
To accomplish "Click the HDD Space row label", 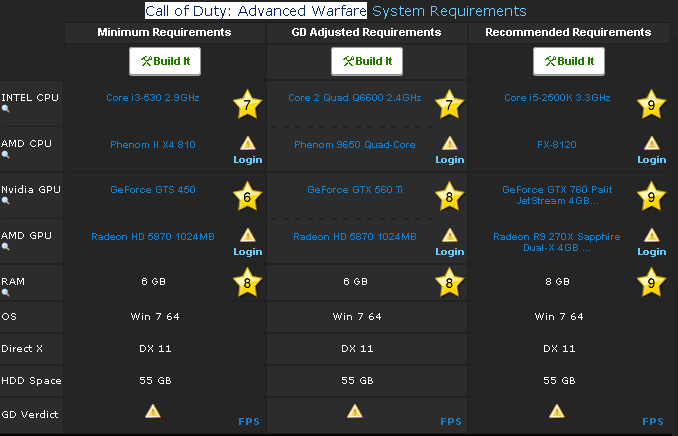I will (31, 381).
